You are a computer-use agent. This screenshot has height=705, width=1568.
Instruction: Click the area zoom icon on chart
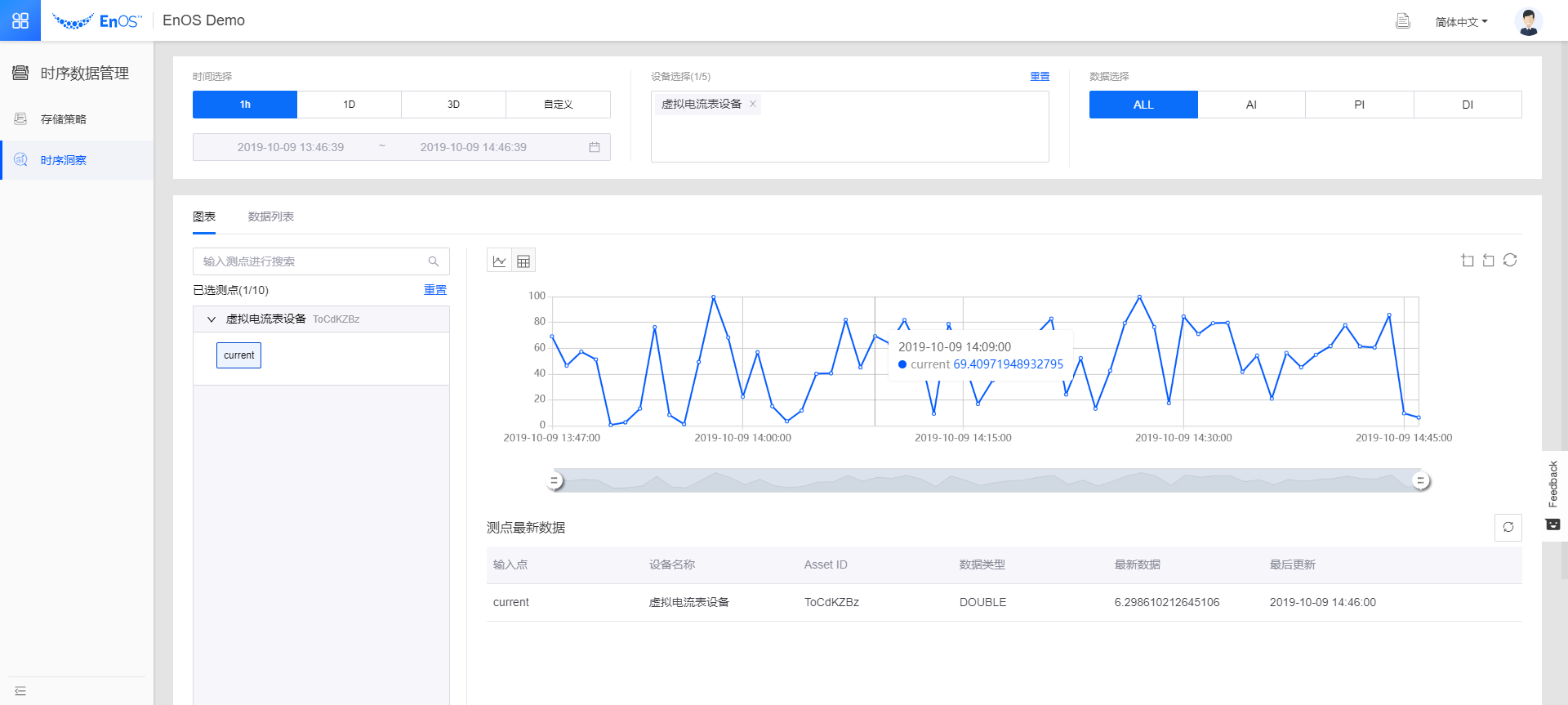click(x=1468, y=261)
